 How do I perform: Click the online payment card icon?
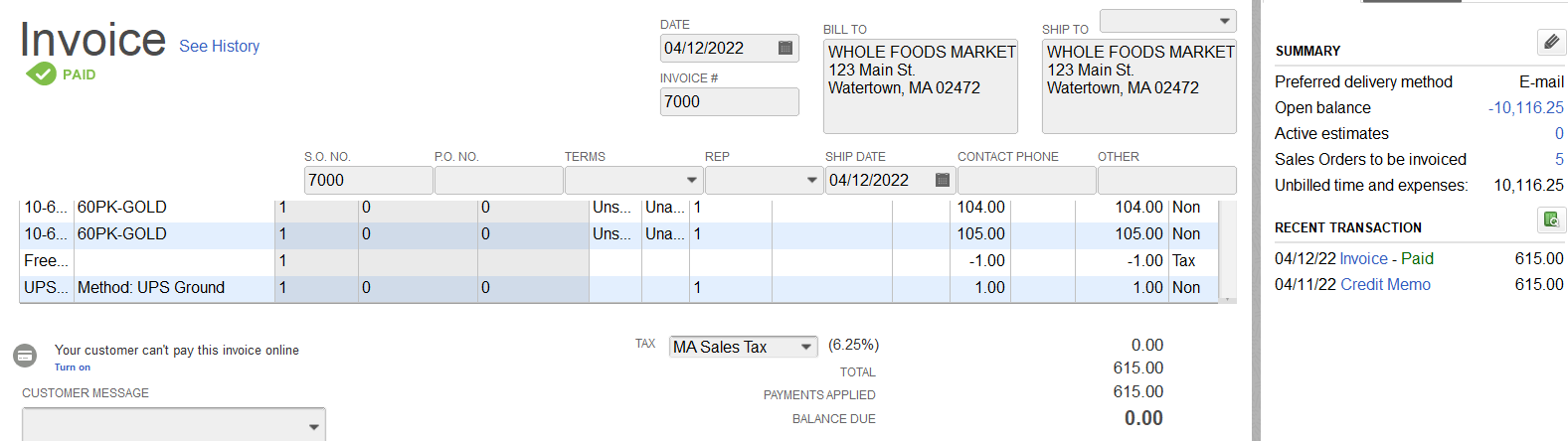click(25, 355)
